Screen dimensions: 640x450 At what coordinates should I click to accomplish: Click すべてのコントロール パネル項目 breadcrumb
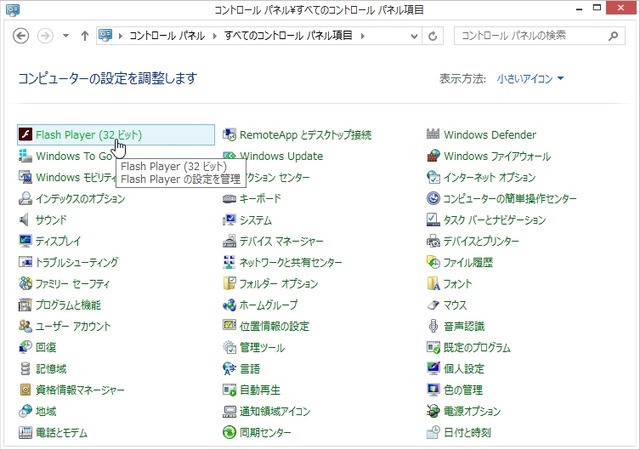(288, 36)
